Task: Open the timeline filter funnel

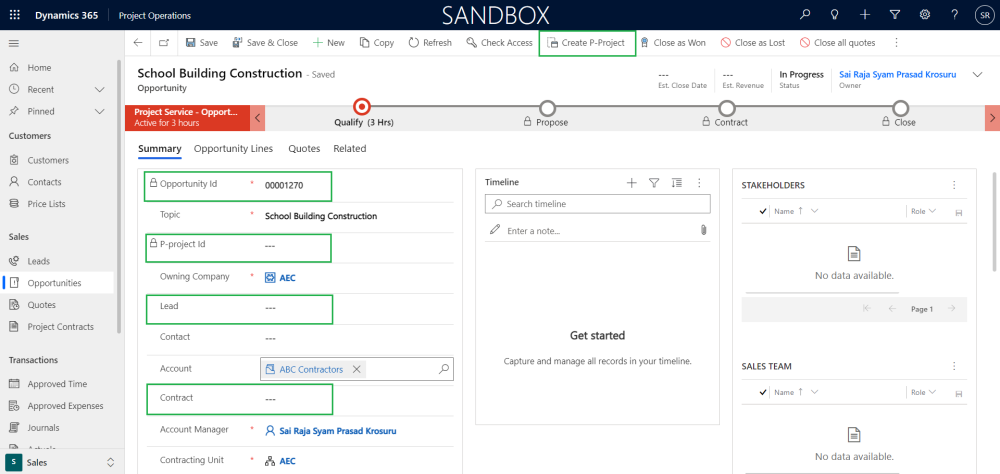Action: [x=654, y=182]
